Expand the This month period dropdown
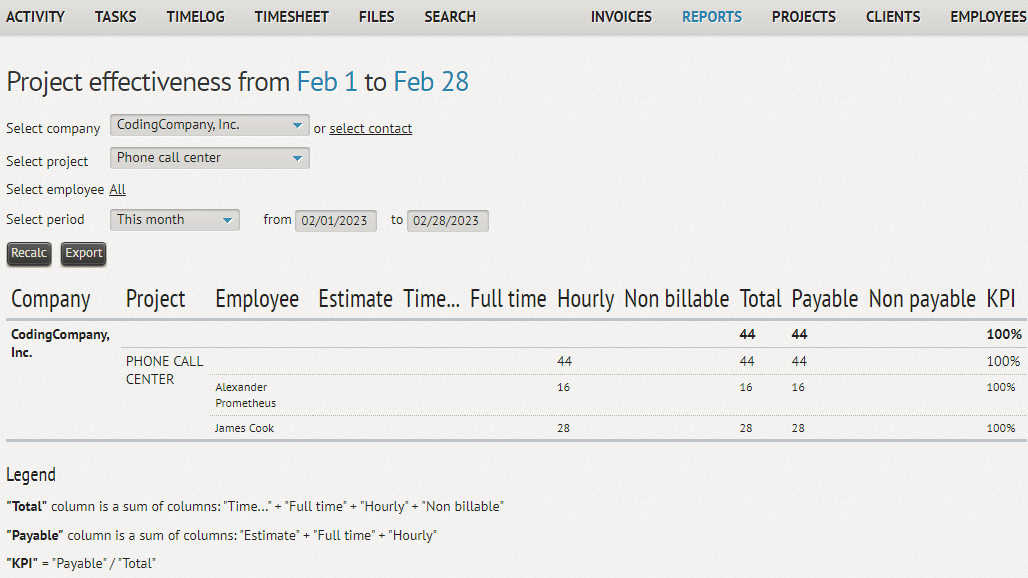The height and width of the screenshot is (578, 1028). [x=175, y=220]
